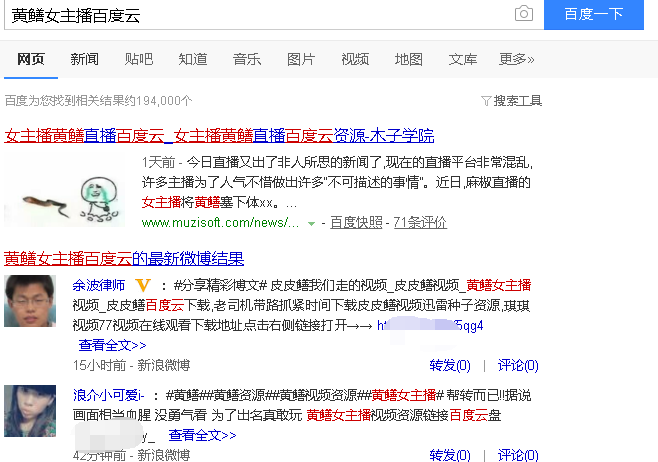Click the camera image-search icon
Viewport: 658px width, 462px height.
tap(524, 14)
